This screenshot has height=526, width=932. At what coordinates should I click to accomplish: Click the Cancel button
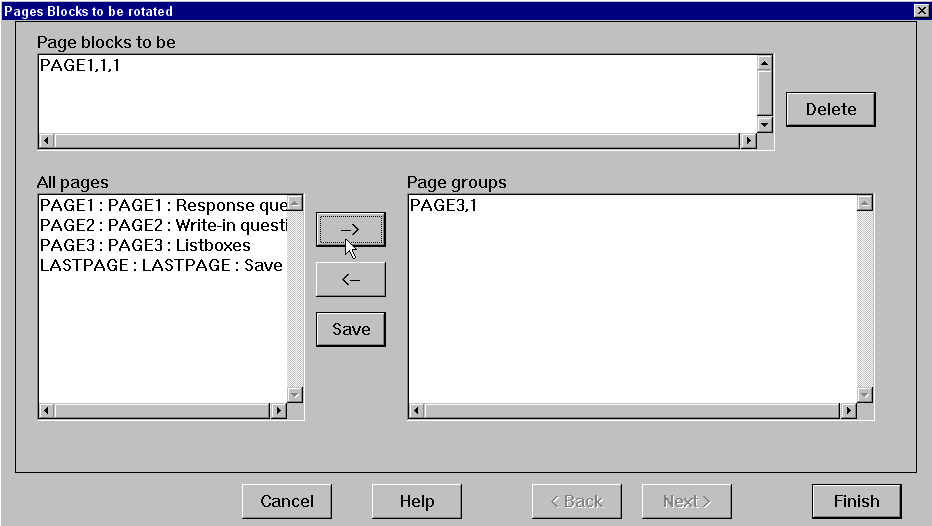(287, 502)
